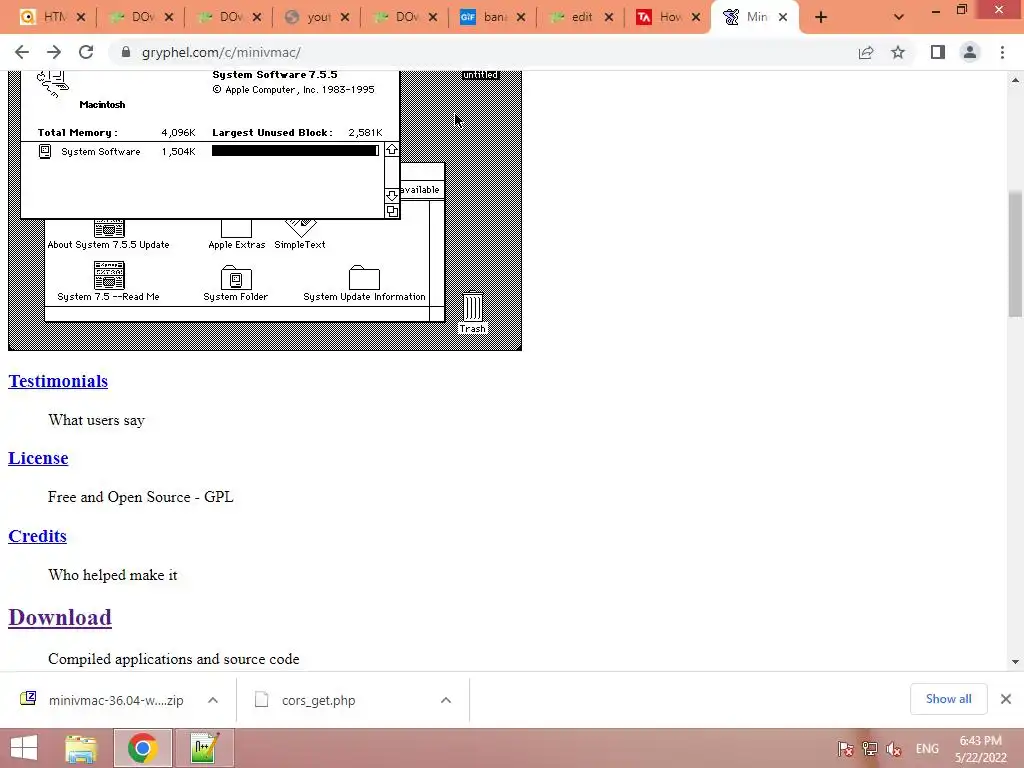Open the browser side panel
The width and height of the screenshot is (1024, 768).
[x=938, y=52]
